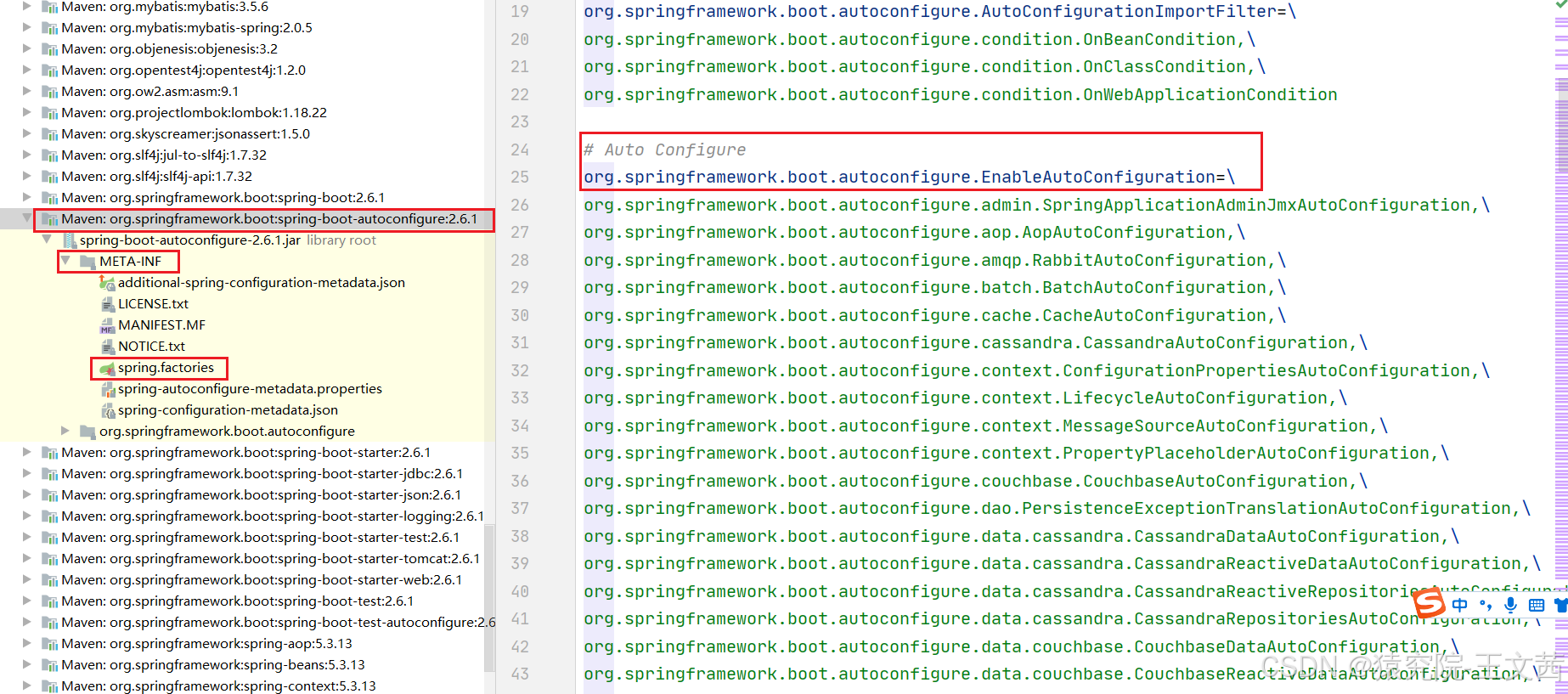Click the green inspection checkmark in editor corner
1568x694 pixels.
[1560, 3]
